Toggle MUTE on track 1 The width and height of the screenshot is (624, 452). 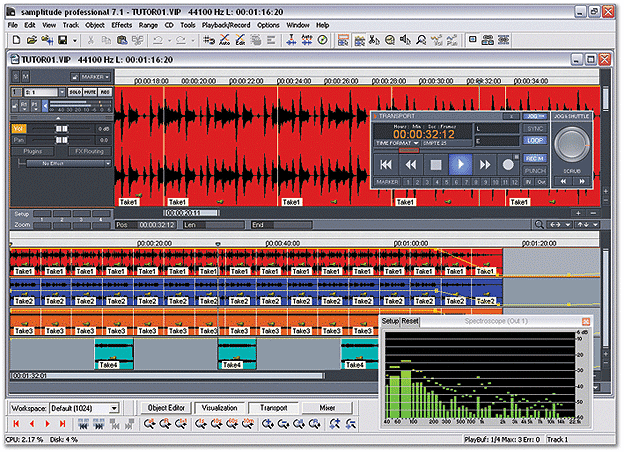(x=90, y=92)
